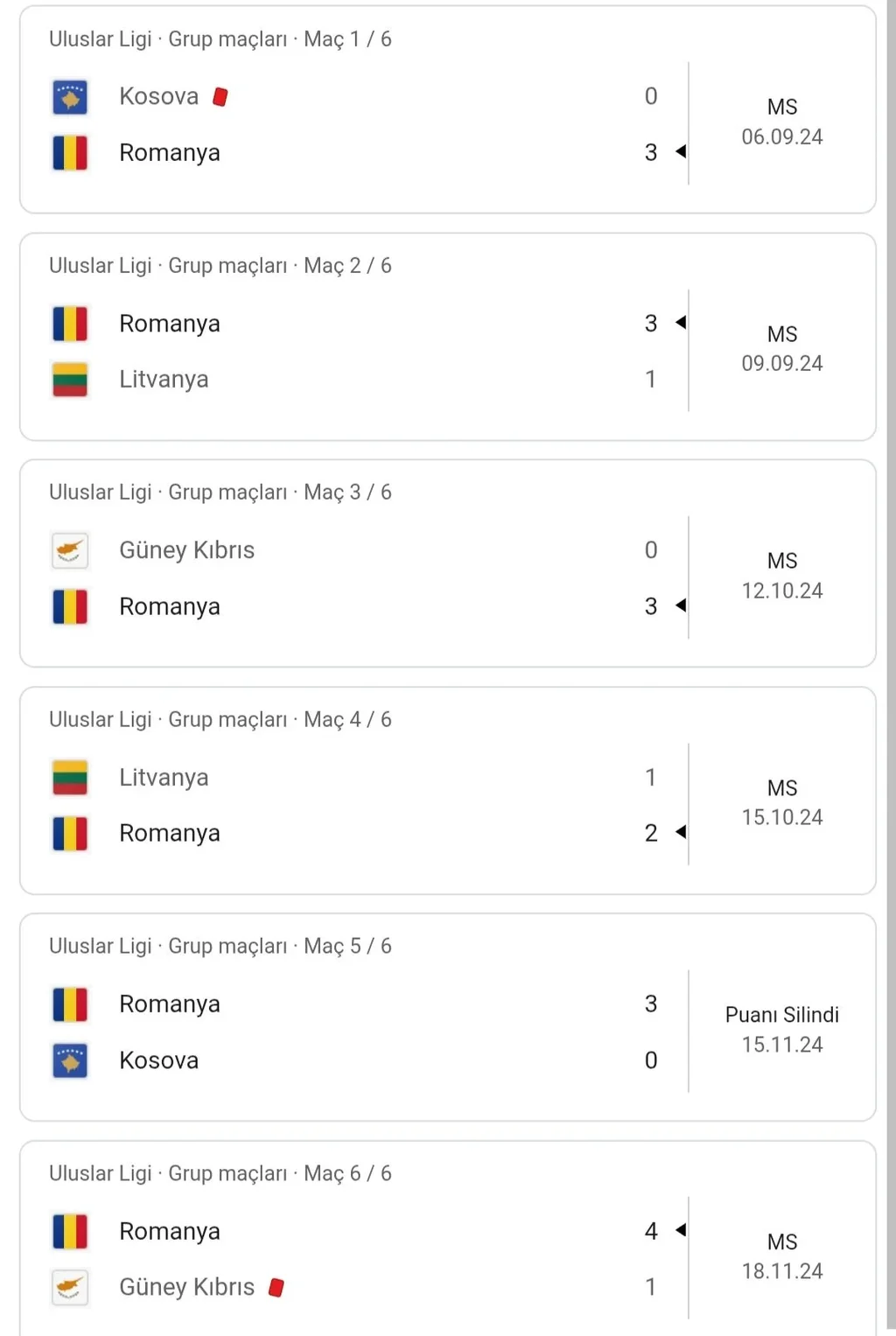
Task: Click Romanya flag icon in match 2
Action: click(x=70, y=324)
